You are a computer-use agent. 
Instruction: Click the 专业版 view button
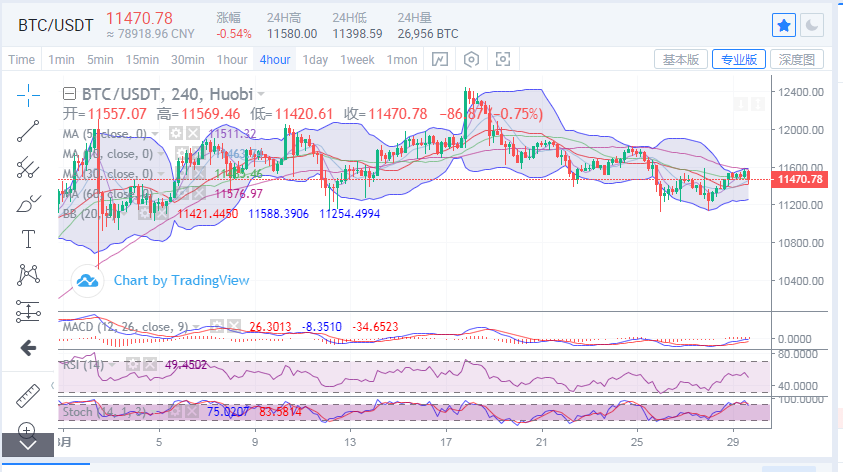click(x=738, y=60)
